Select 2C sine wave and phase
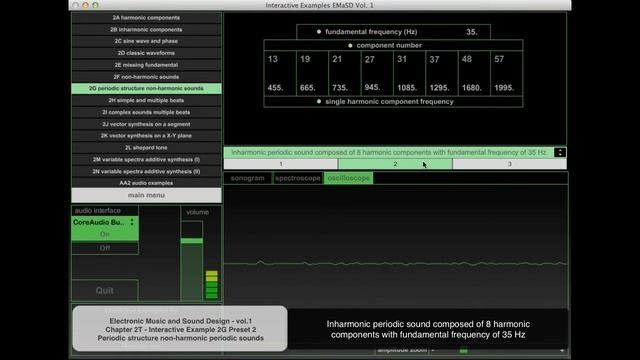640x360 pixels. (x=147, y=41)
